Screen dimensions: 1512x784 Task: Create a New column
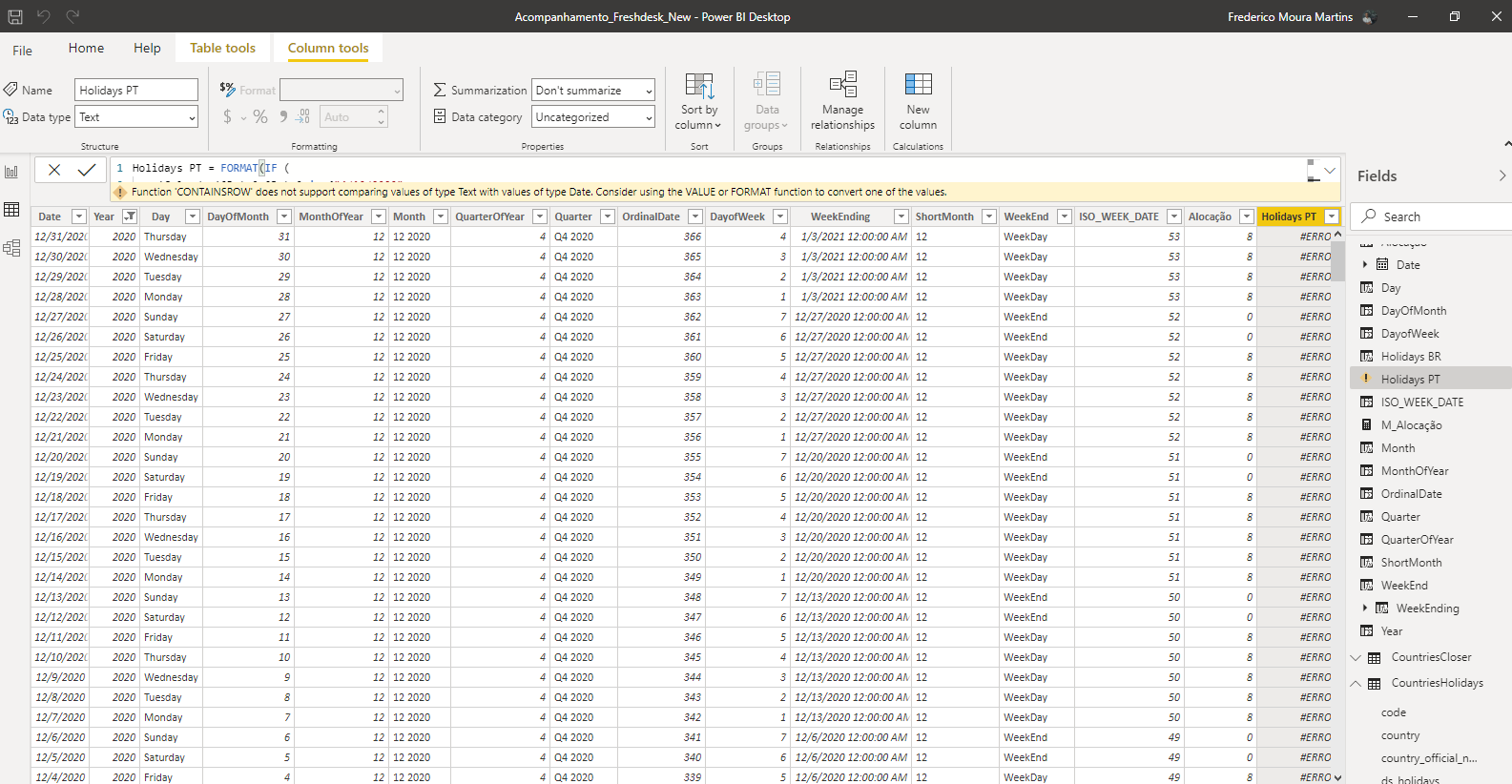(918, 101)
